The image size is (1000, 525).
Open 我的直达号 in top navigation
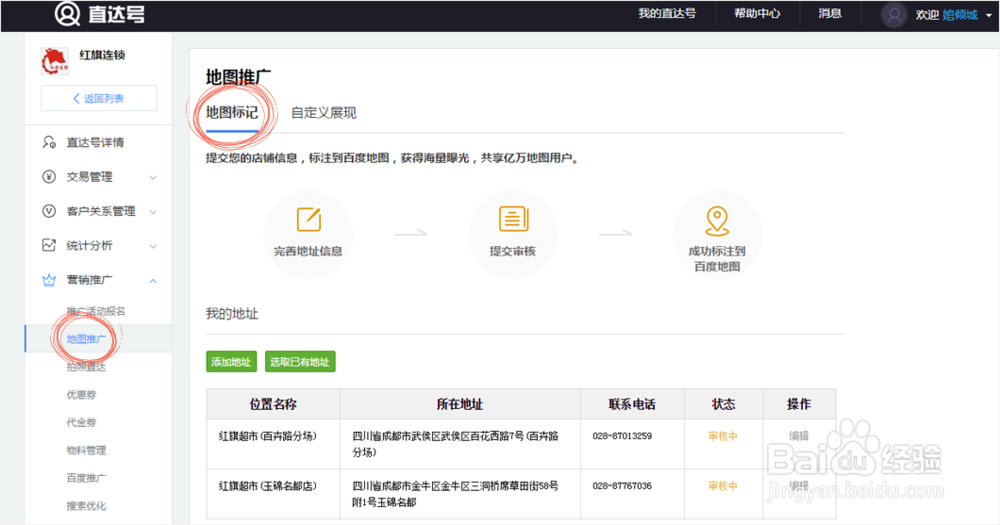(667, 13)
